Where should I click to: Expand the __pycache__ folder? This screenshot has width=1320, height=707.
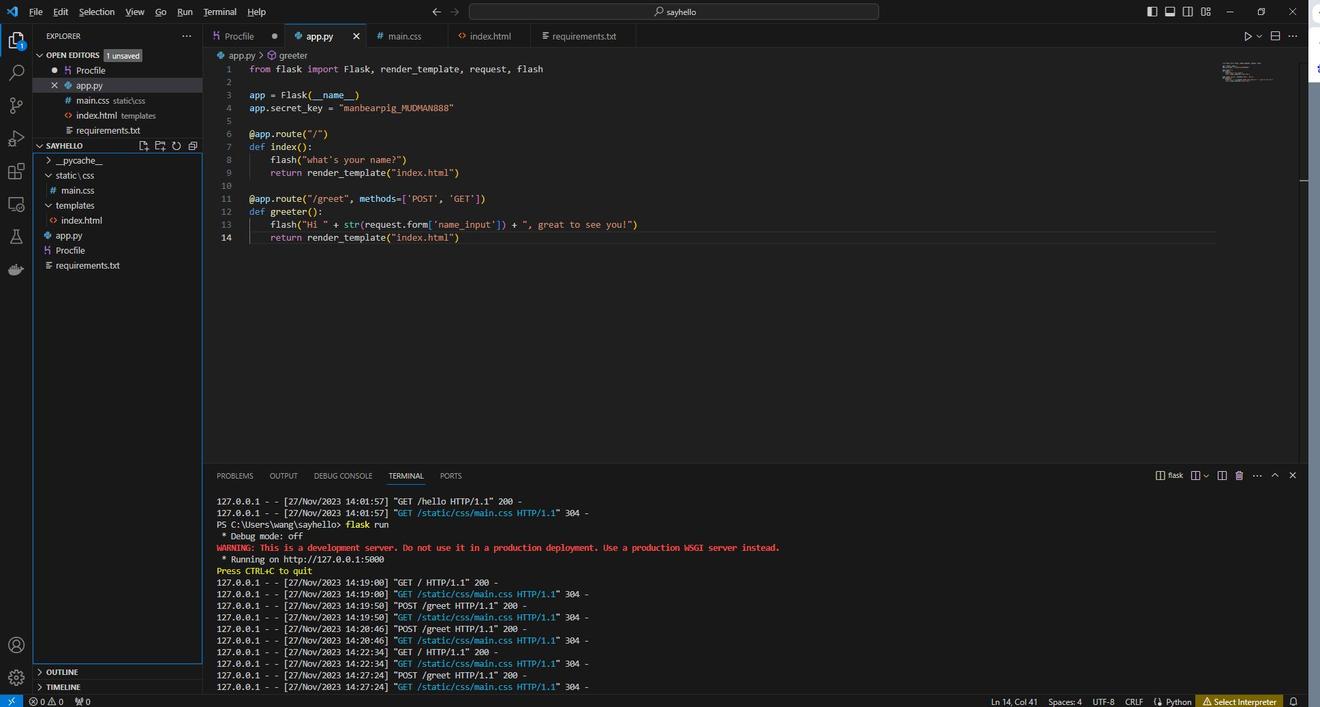[78, 160]
